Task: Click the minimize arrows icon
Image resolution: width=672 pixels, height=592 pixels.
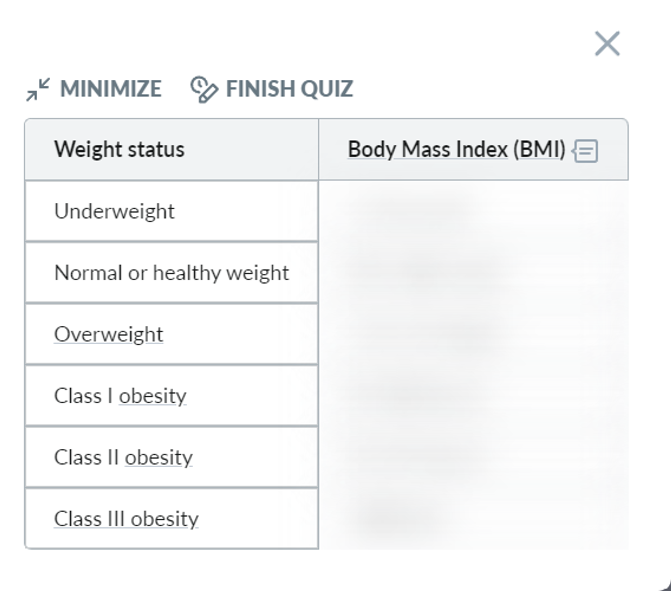Action: pos(38,90)
